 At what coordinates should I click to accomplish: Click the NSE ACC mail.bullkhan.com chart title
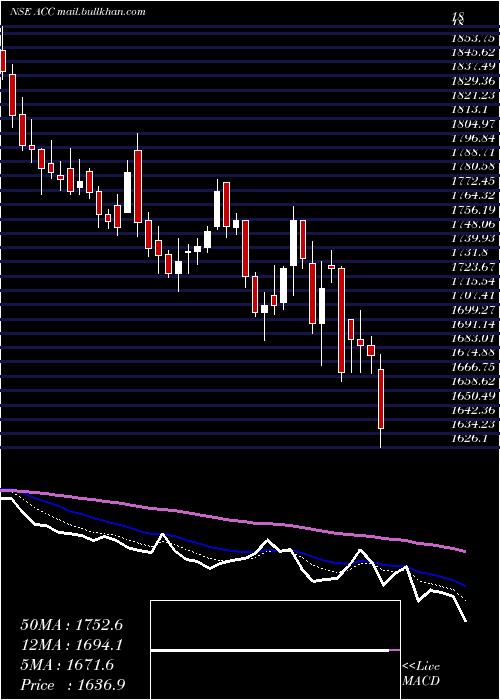(x=78, y=12)
